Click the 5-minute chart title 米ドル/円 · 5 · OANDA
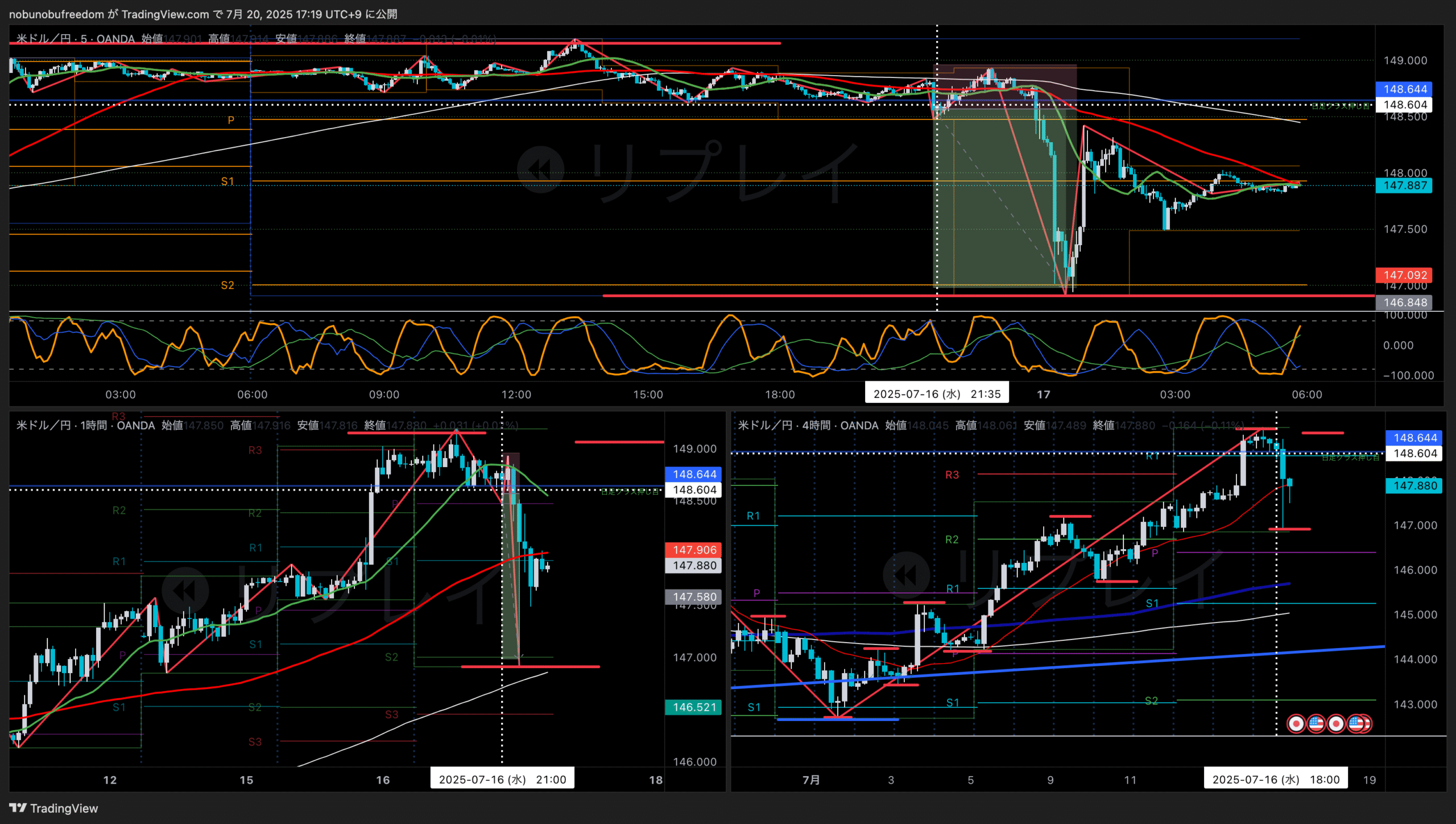 coord(76,39)
